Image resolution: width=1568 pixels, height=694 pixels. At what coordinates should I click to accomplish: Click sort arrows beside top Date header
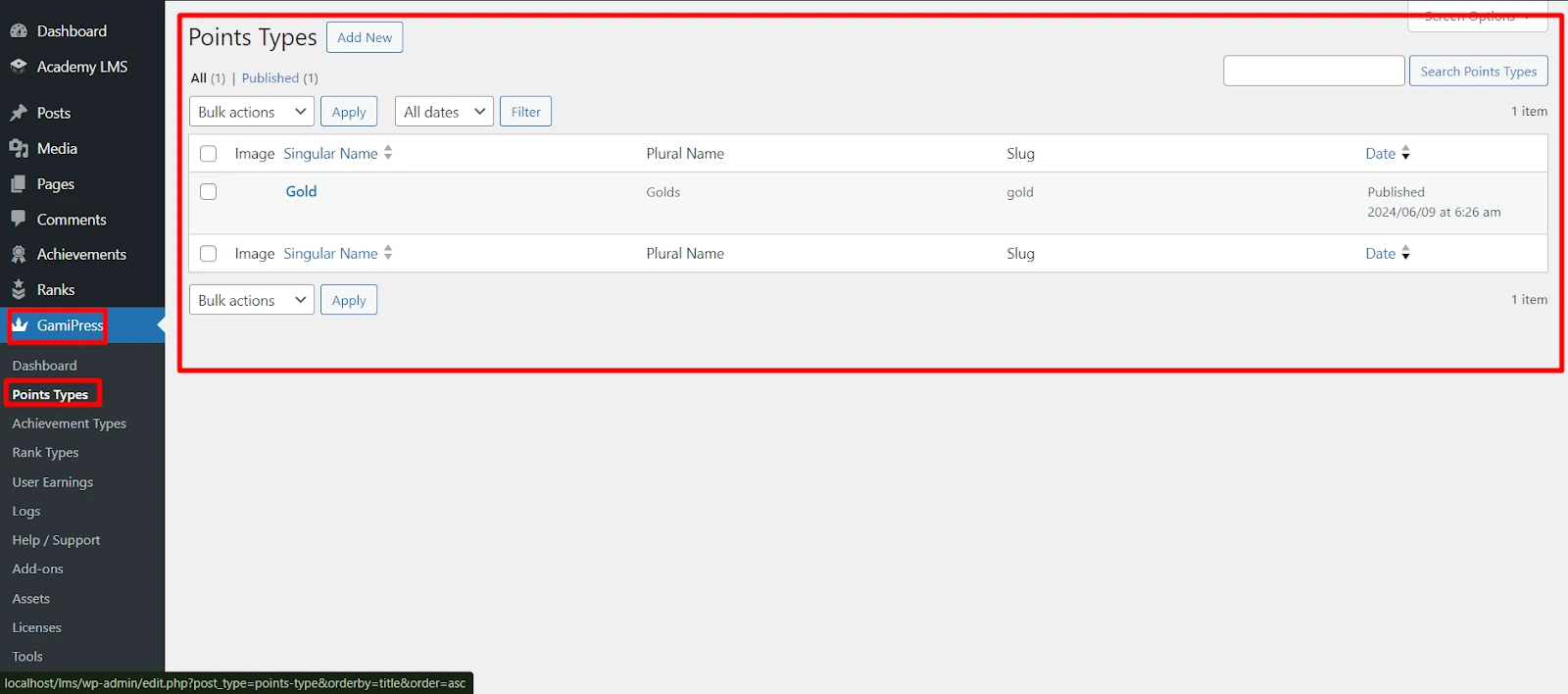(1405, 153)
